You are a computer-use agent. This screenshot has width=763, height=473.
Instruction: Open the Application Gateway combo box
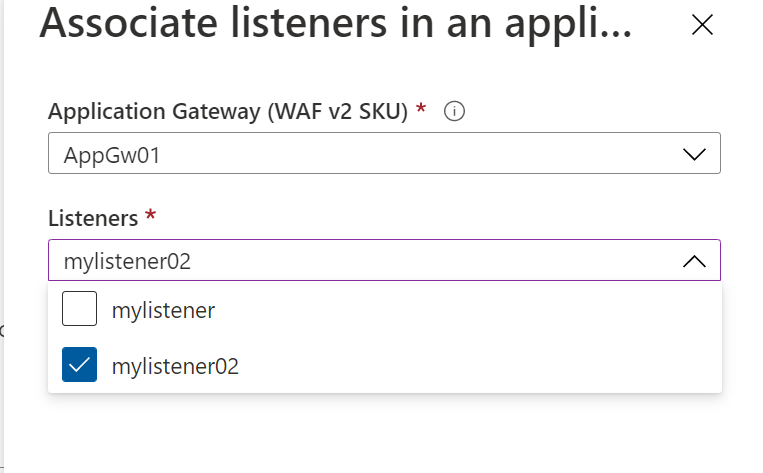[384, 155]
